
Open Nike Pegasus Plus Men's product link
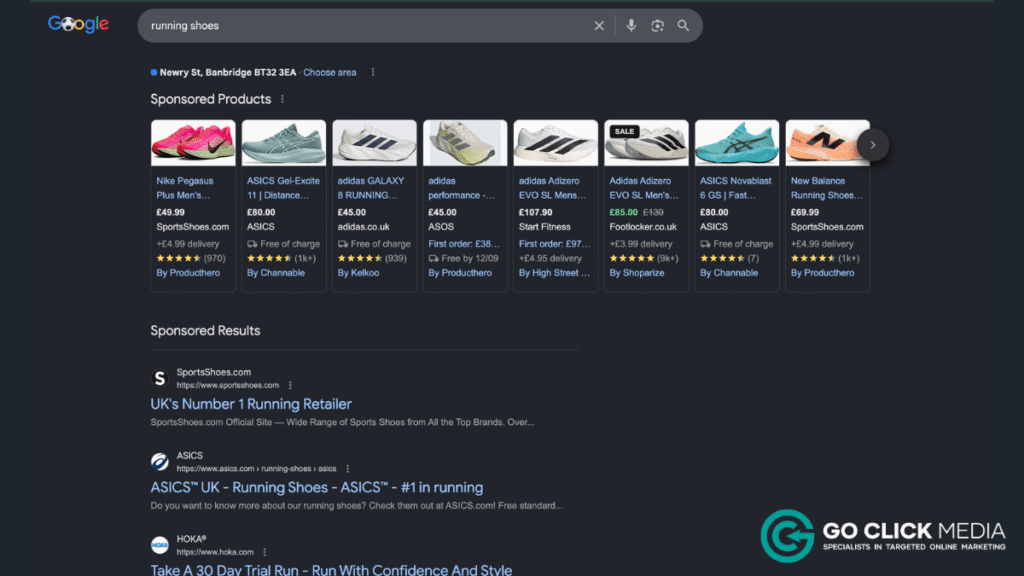(x=185, y=188)
